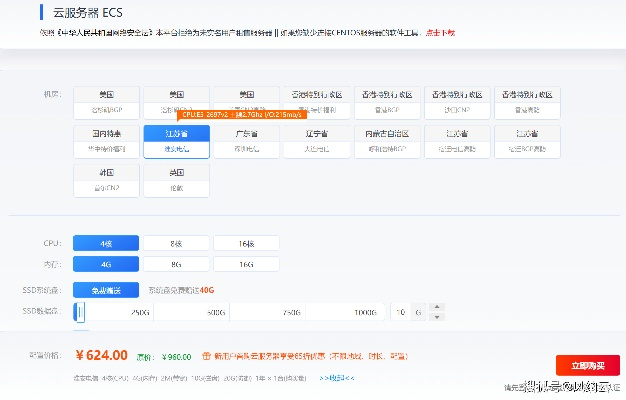The width and height of the screenshot is (626, 400).
Task: Click the gift icon beside the new-user discount
Action: 206,356
